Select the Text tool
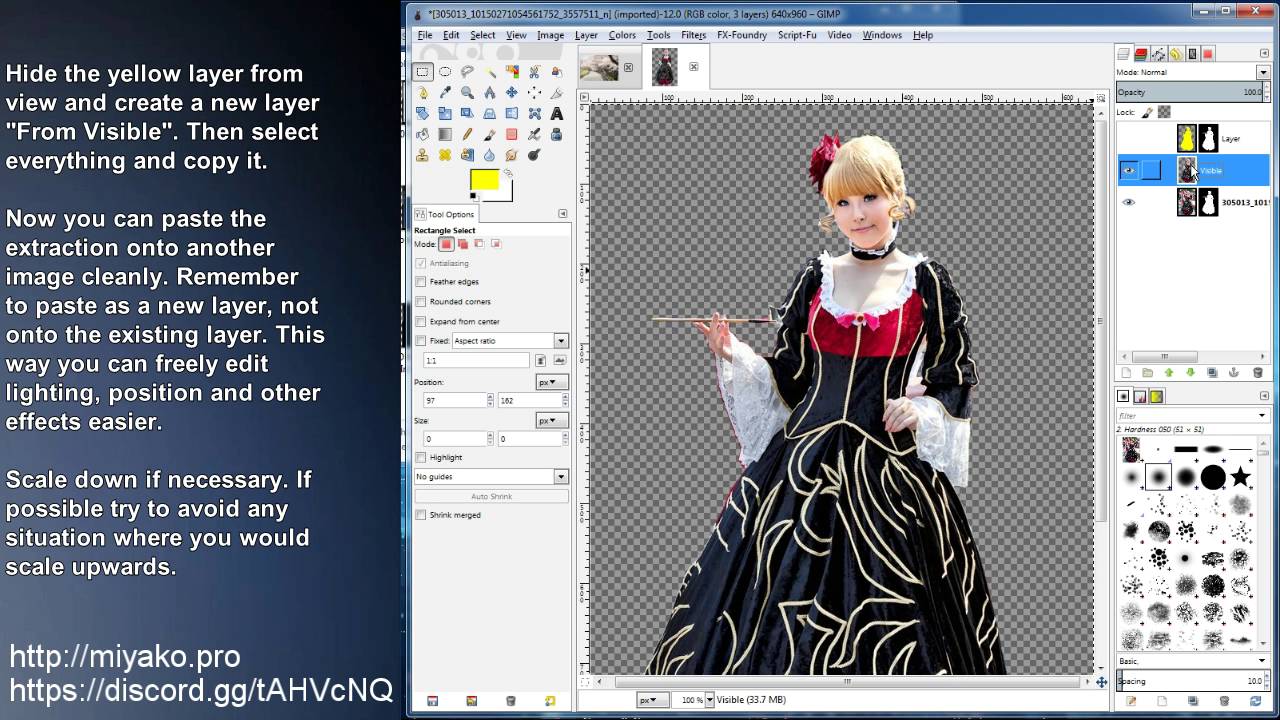 point(556,113)
